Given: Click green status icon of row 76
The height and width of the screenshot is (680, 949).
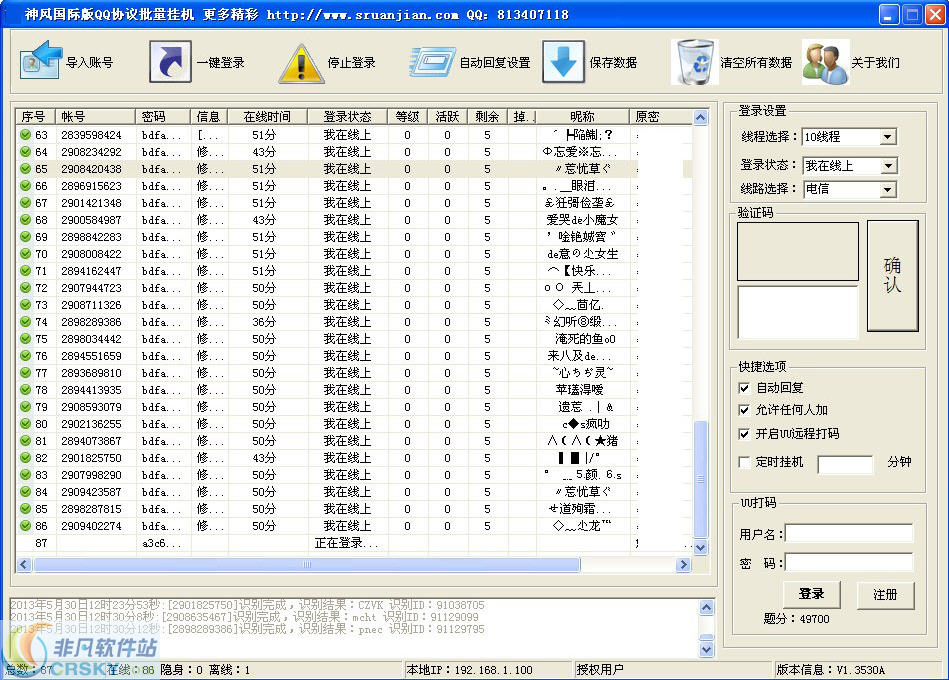Looking at the screenshot, I should pyautogui.click(x=25, y=356).
